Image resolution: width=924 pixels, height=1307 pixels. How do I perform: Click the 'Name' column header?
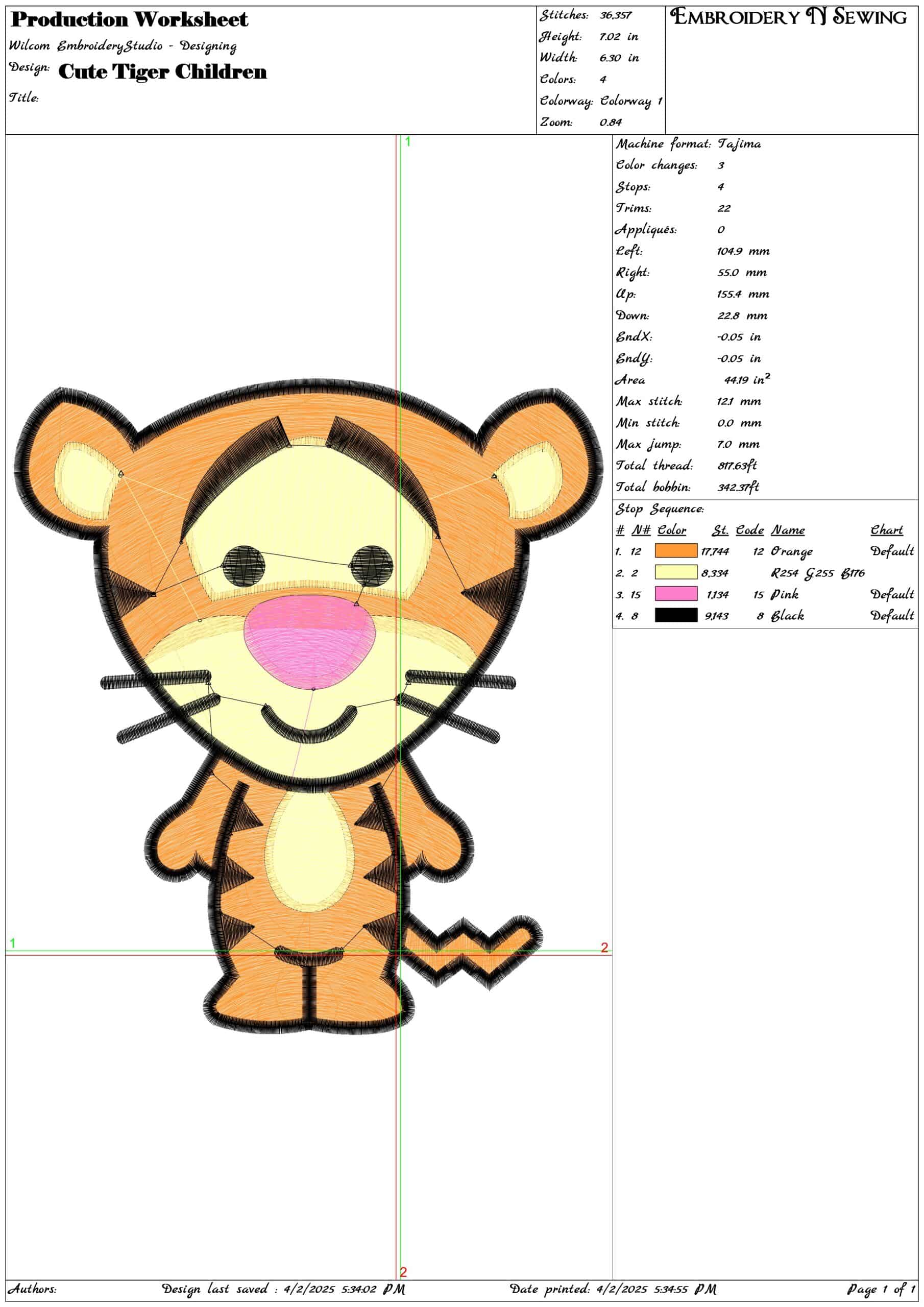tap(788, 530)
